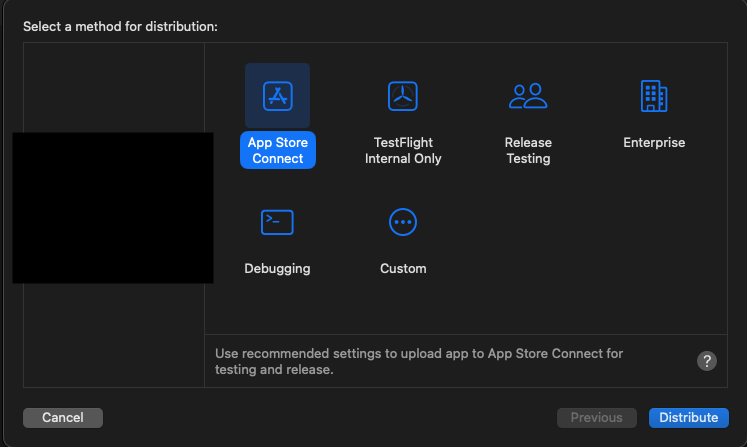This screenshot has height=447, width=747.
Task: Click the Cancel button
Action: [63, 417]
